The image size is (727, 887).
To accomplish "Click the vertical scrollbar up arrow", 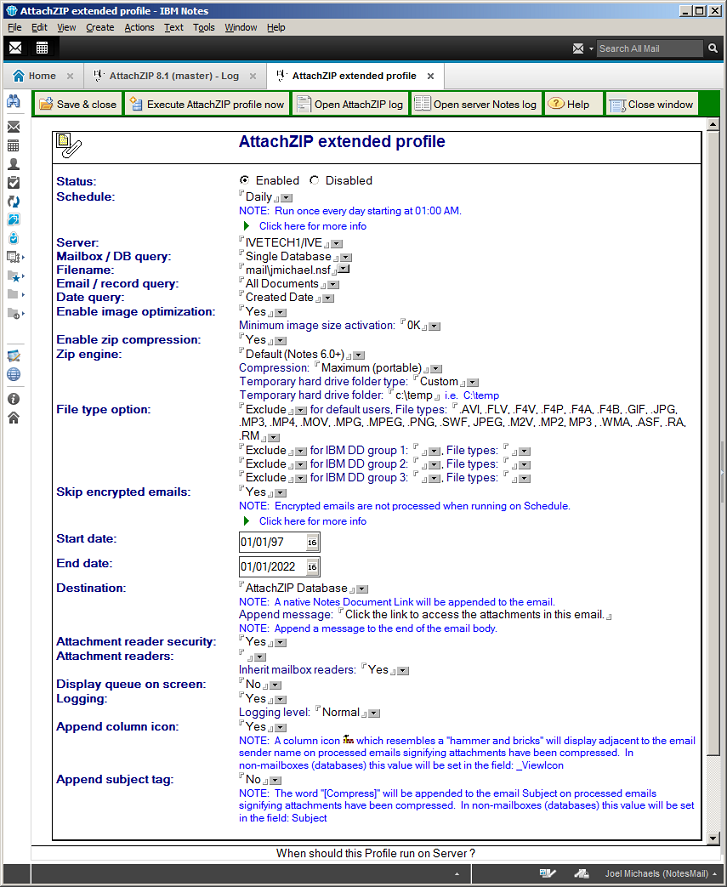I will [713, 124].
